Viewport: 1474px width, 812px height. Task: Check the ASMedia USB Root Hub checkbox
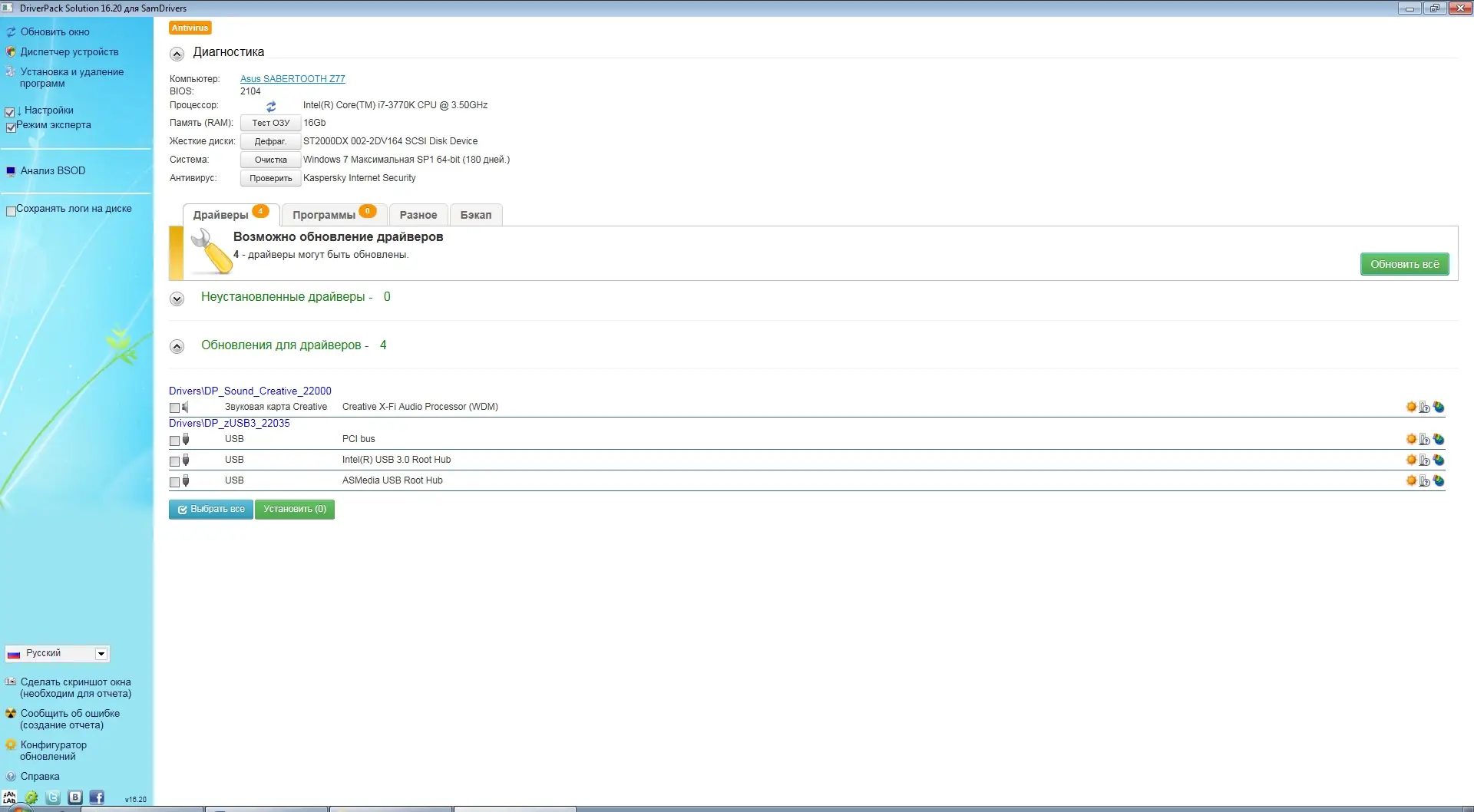tap(174, 482)
